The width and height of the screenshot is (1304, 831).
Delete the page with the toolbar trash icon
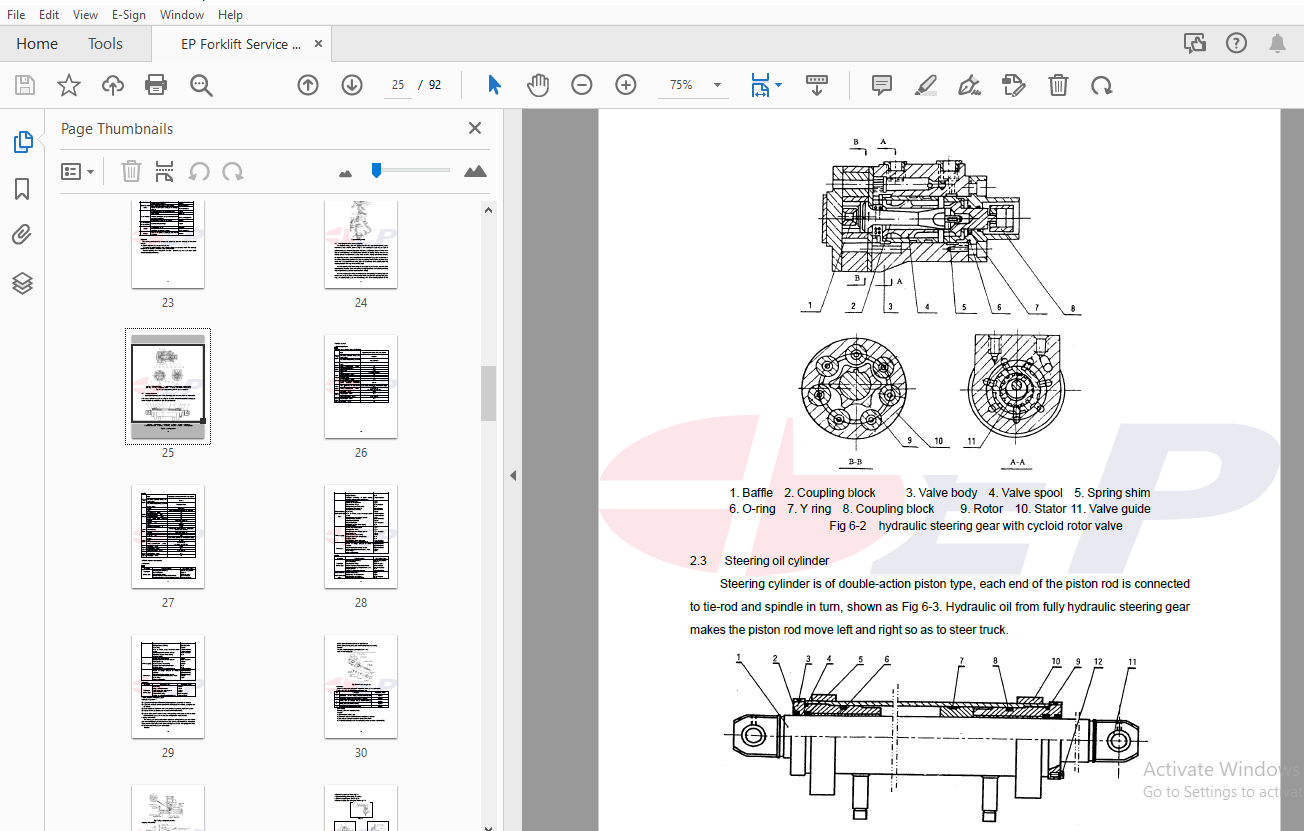[1058, 85]
